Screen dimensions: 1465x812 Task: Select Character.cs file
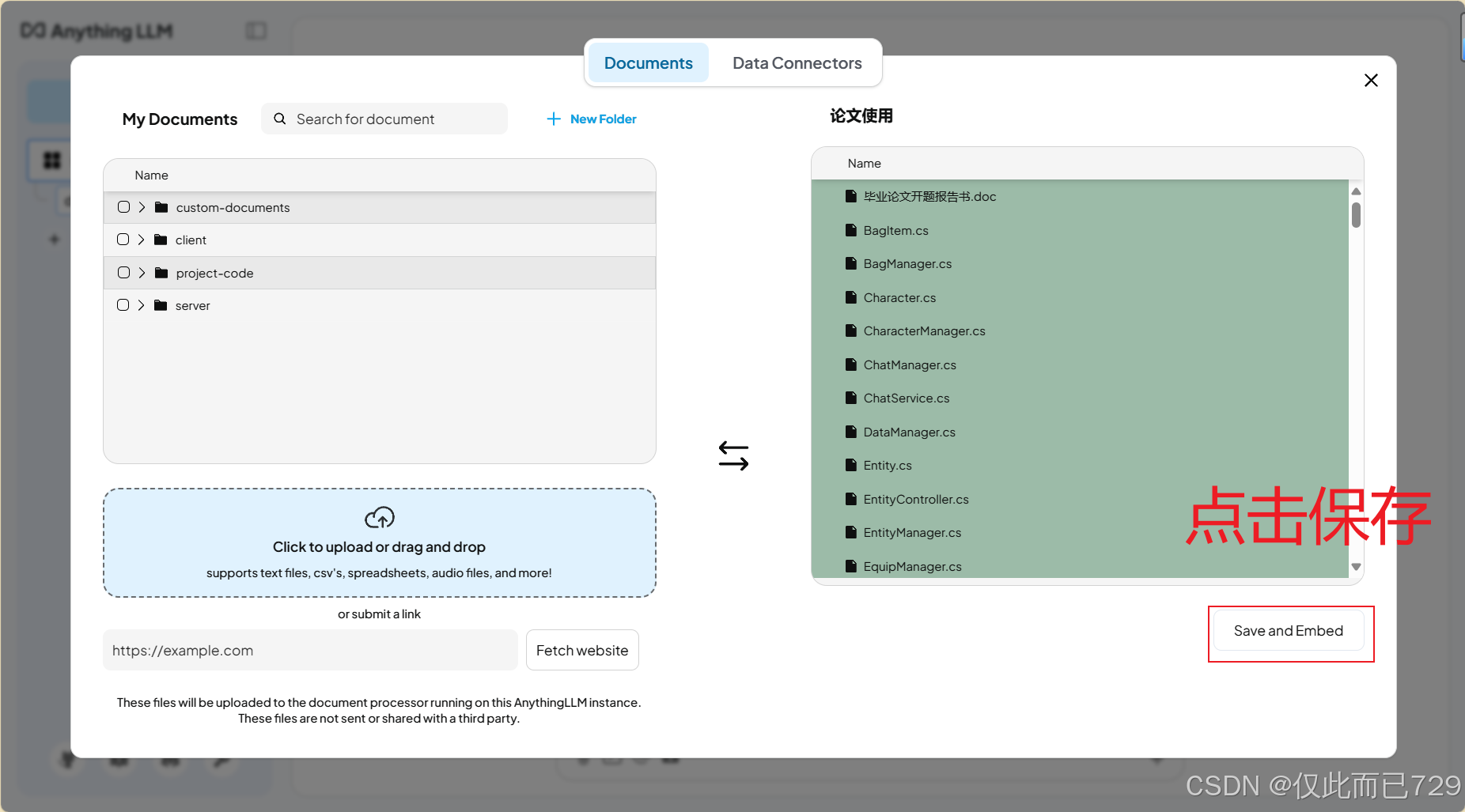pyautogui.click(x=899, y=298)
